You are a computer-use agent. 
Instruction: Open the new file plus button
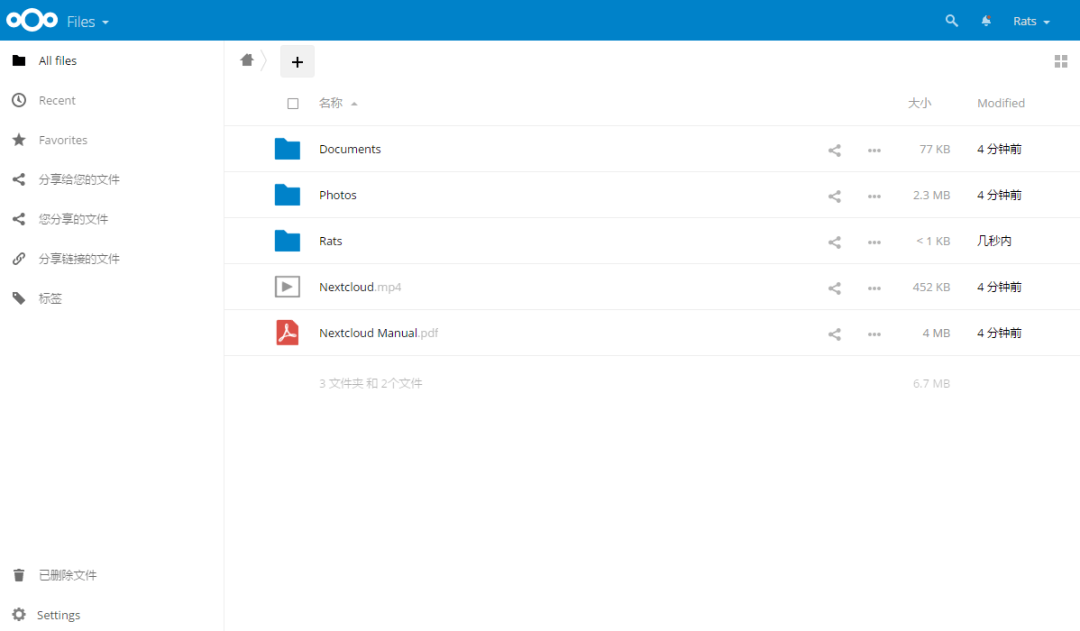click(x=297, y=61)
